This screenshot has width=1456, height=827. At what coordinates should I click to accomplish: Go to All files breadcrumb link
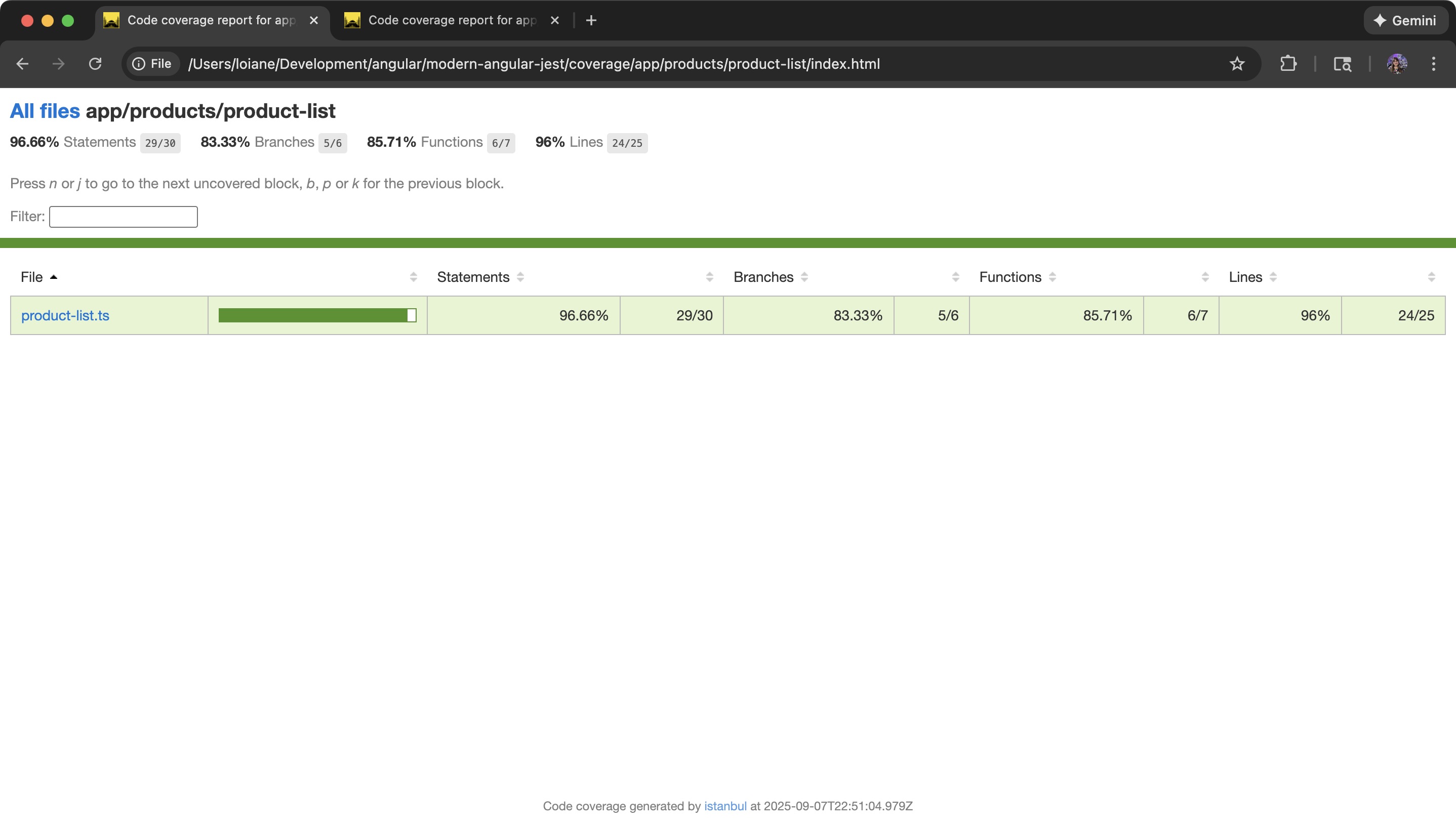click(45, 111)
